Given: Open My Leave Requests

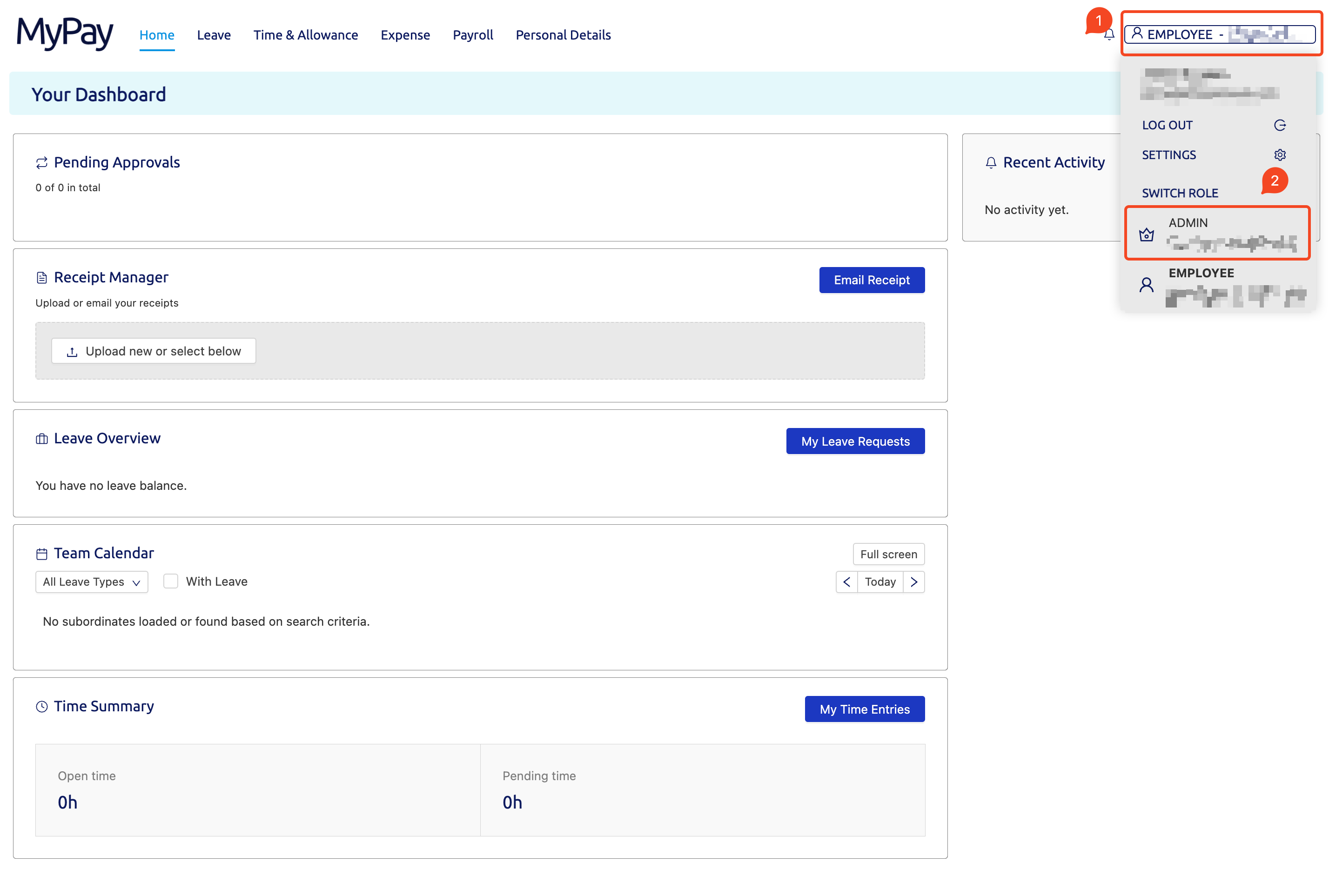Looking at the screenshot, I should pos(855,441).
